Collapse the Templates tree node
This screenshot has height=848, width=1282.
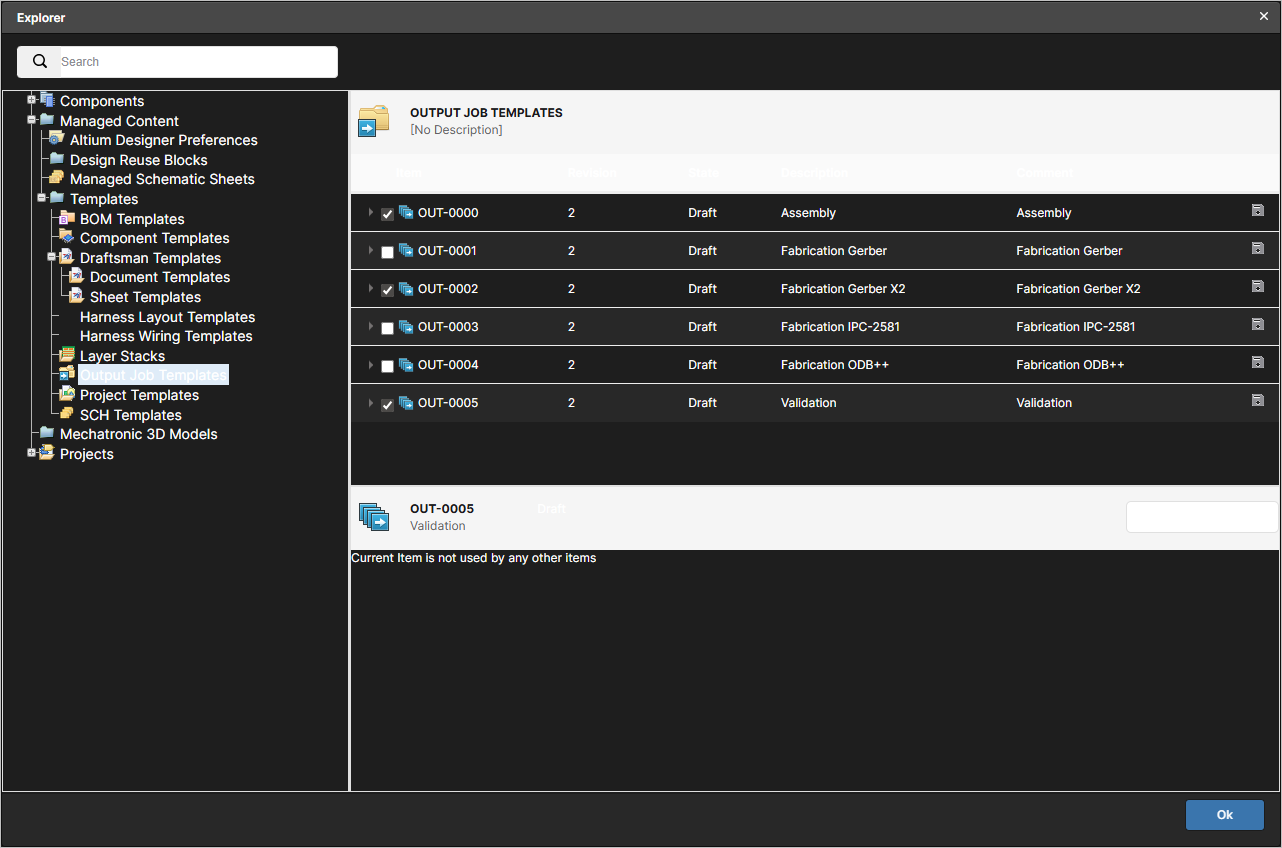tap(41, 198)
